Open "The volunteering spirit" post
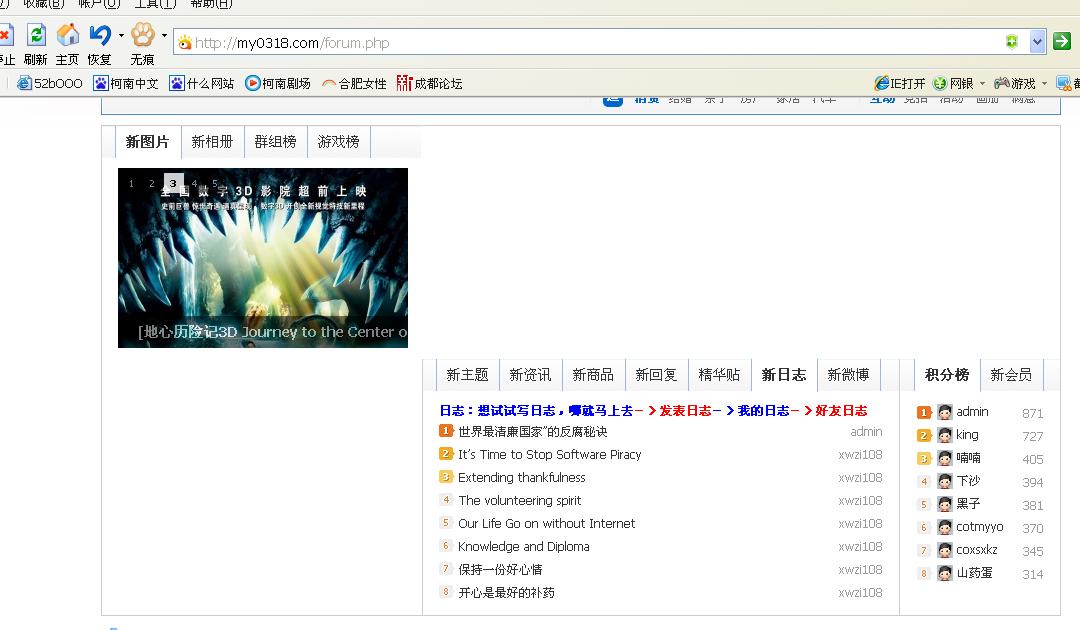Image resolution: width=1080 pixels, height=630 pixels. [520, 501]
